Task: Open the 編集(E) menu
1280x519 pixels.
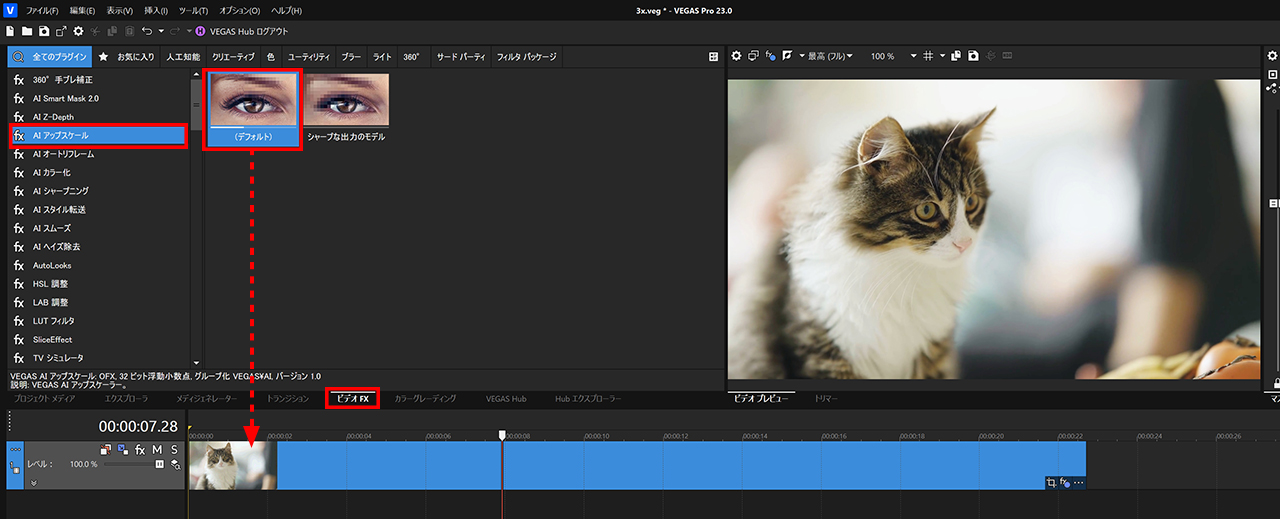Action: click(83, 10)
